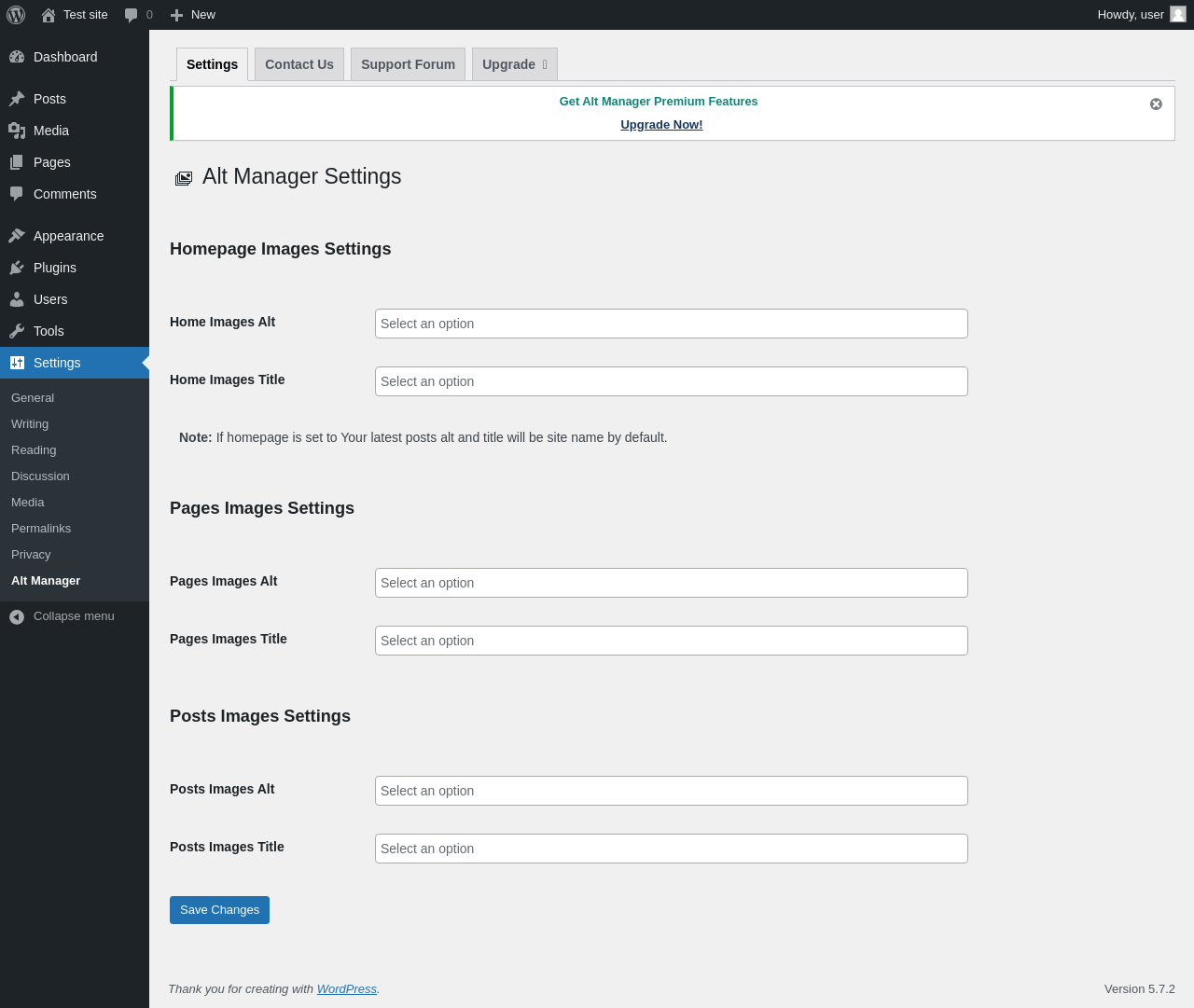Click the Posts Images Settings heading
This screenshot has width=1194, height=1008.
(x=260, y=716)
